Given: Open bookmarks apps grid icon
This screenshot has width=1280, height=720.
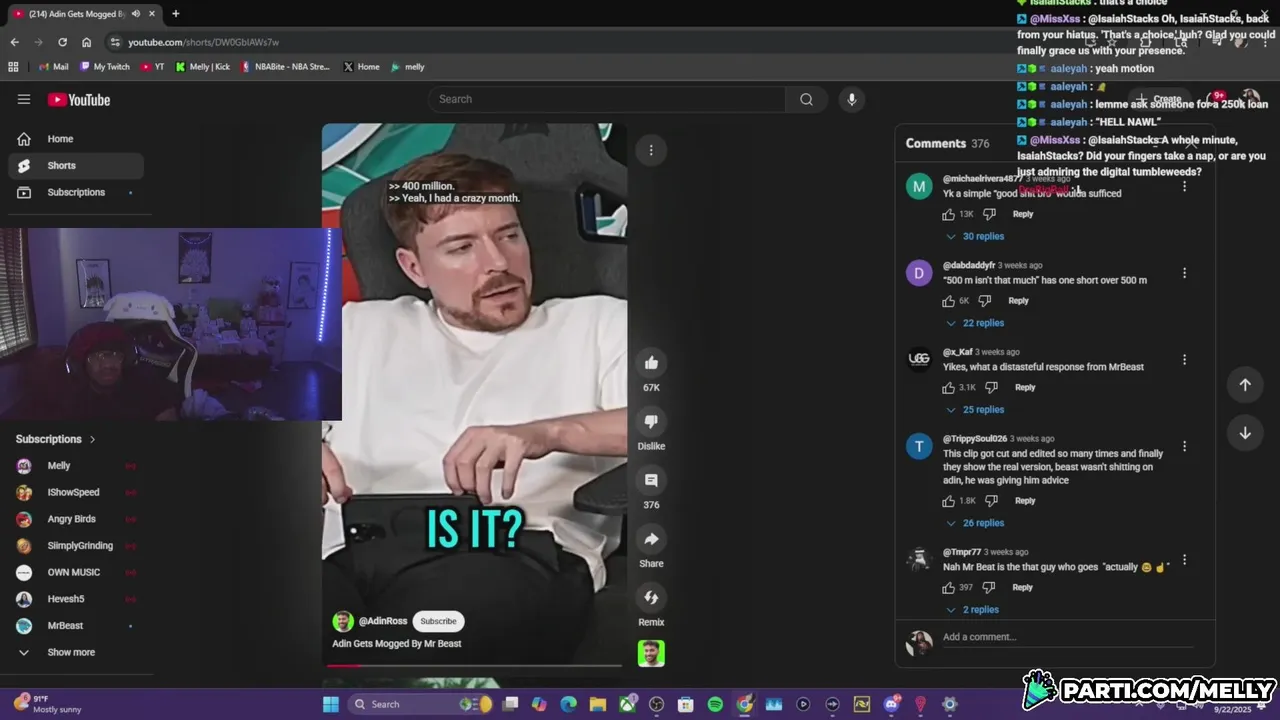Looking at the screenshot, I should pyautogui.click(x=13, y=67).
